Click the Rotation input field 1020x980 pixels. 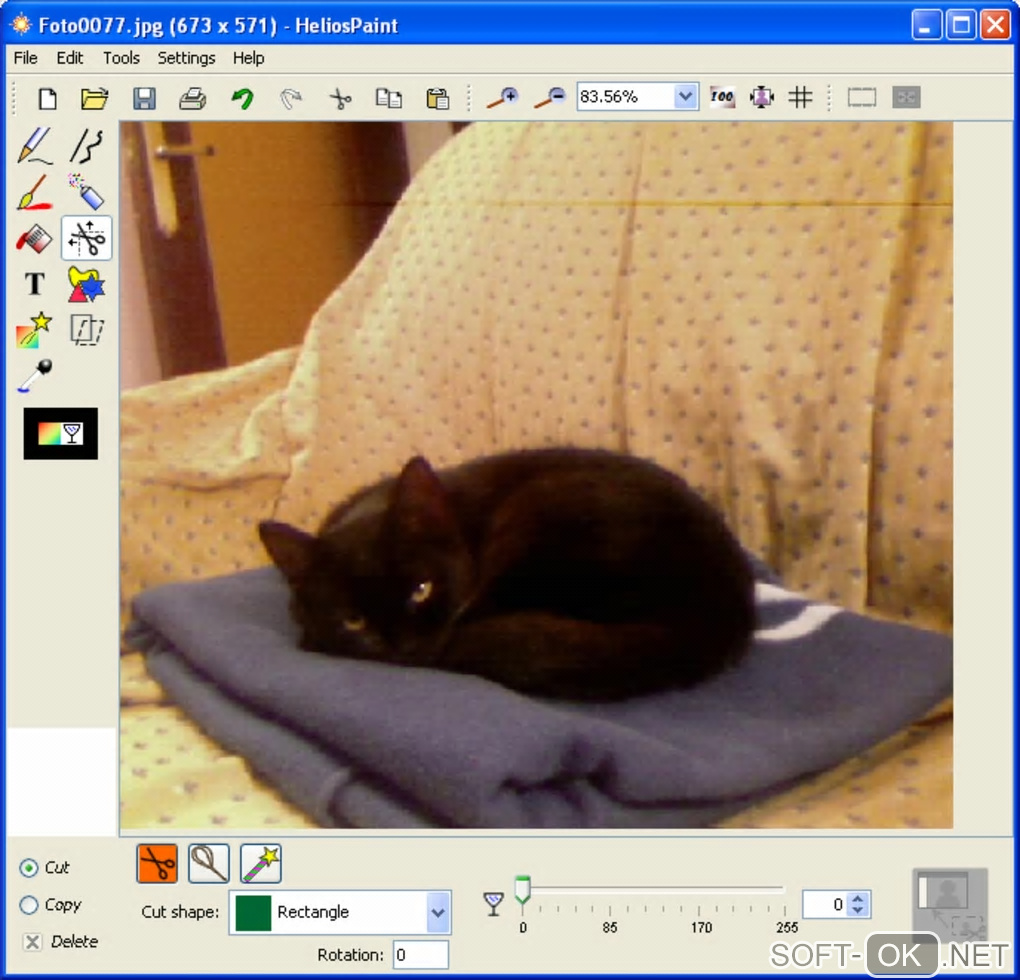(x=420, y=955)
